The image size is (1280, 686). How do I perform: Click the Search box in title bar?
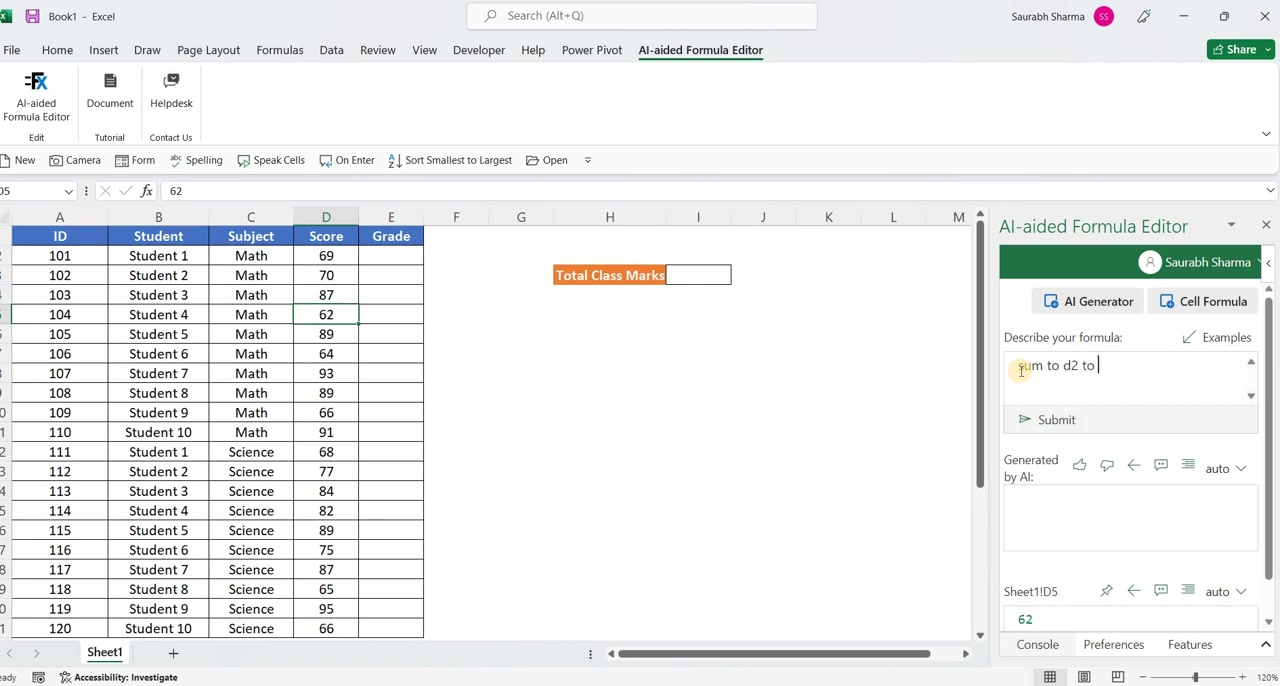pos(642,16)
